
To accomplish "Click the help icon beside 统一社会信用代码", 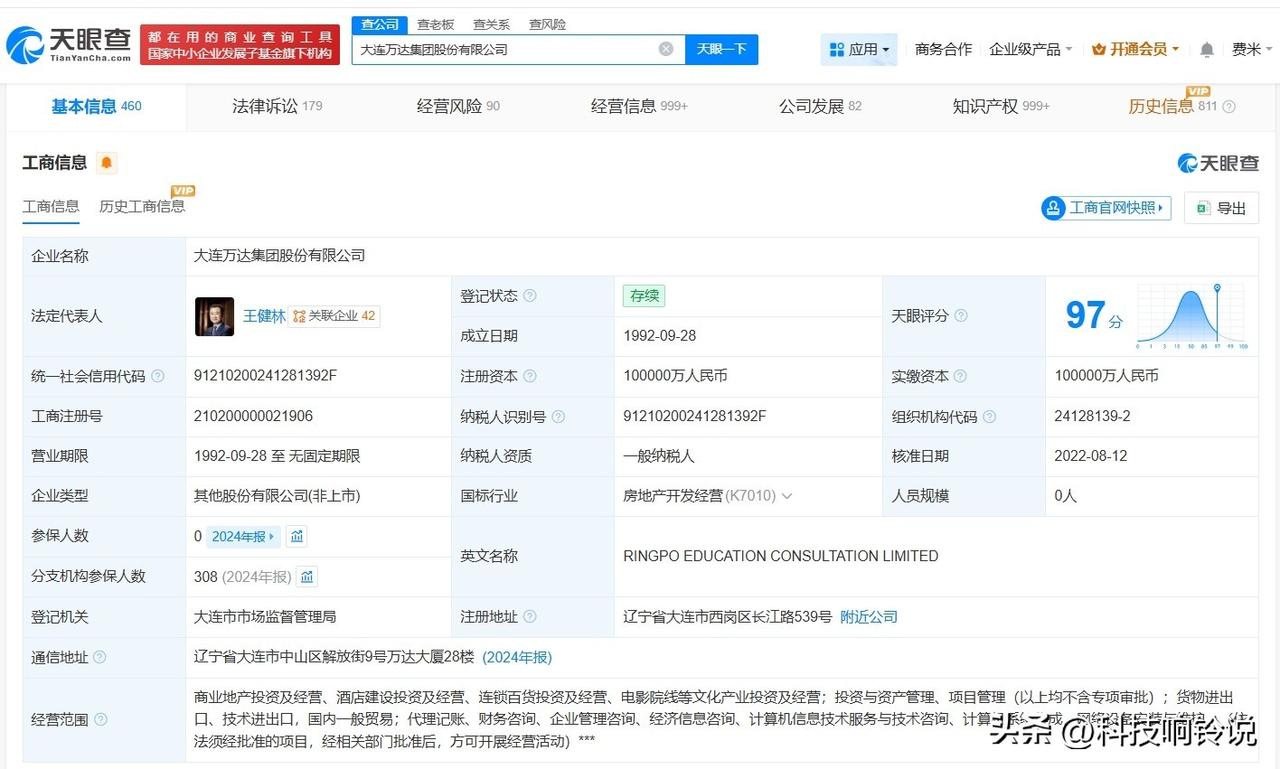I will [157, 376].
